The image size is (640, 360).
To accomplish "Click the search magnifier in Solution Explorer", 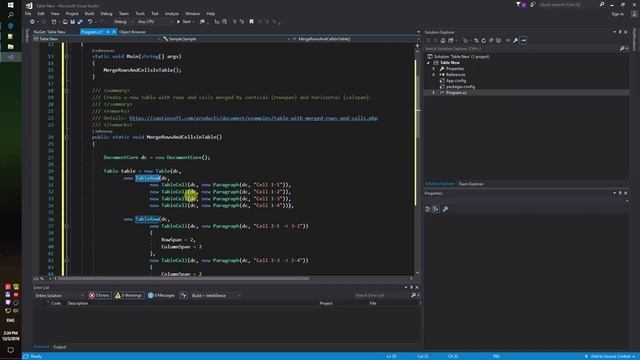I will (x=622, y=49).
